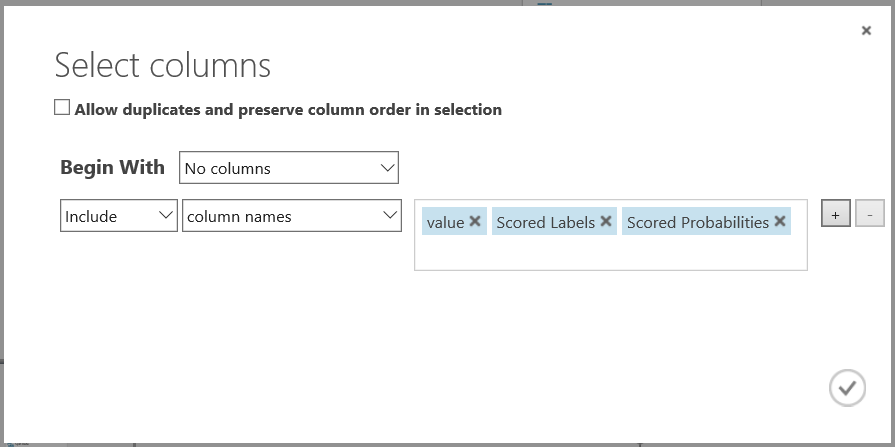Click the Begin With label
Viewport: 895px width, 447px height.
(112, 168)
